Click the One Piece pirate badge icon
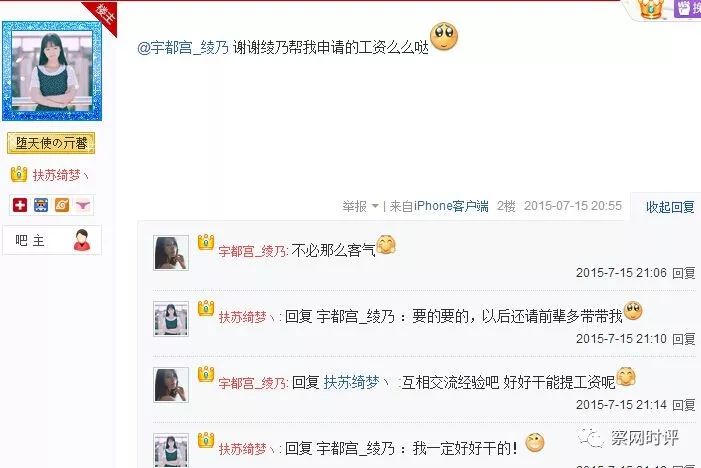 click(x=41, y=205)
